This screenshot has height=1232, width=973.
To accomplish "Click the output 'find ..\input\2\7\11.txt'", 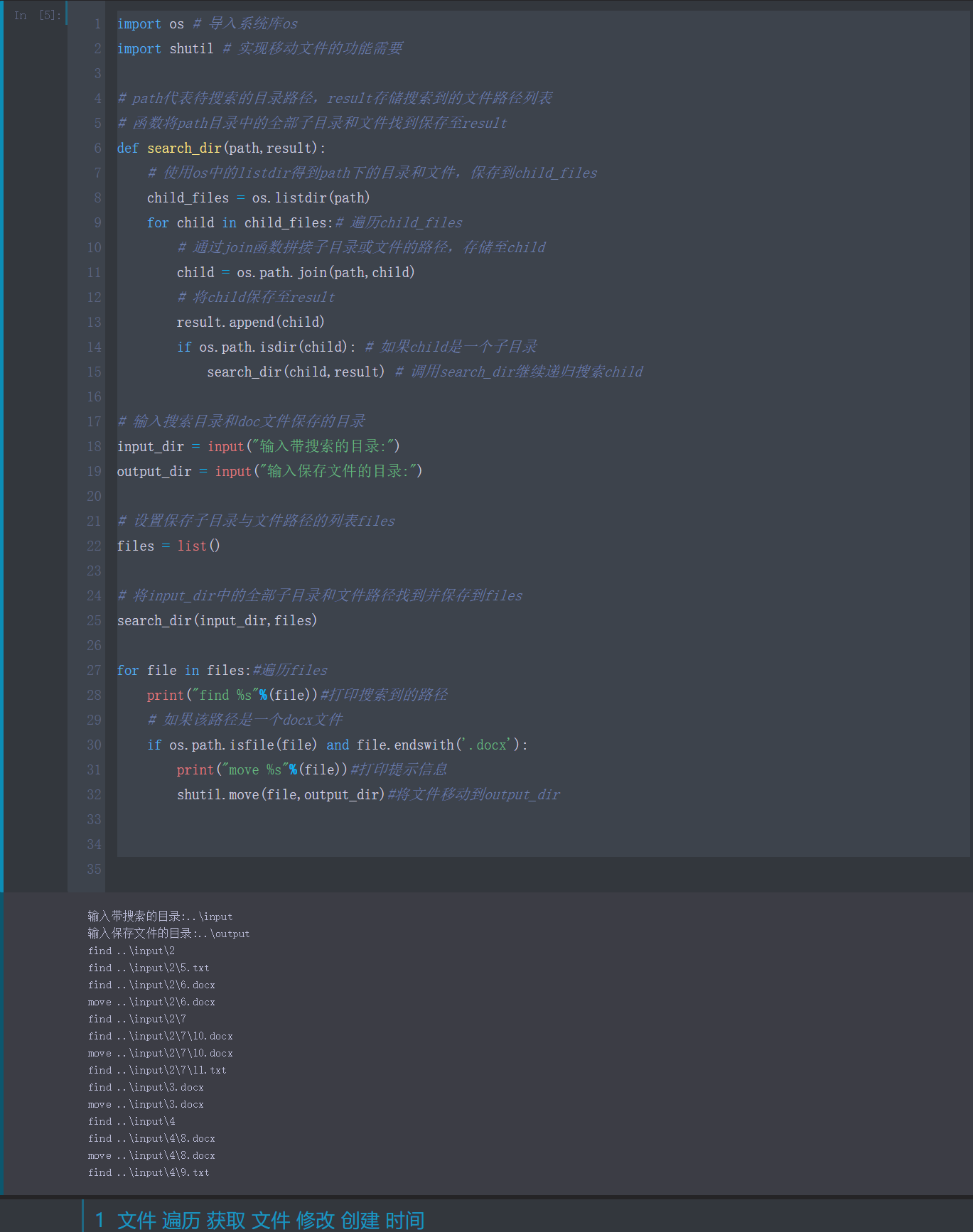I will tap(157, 1070).
